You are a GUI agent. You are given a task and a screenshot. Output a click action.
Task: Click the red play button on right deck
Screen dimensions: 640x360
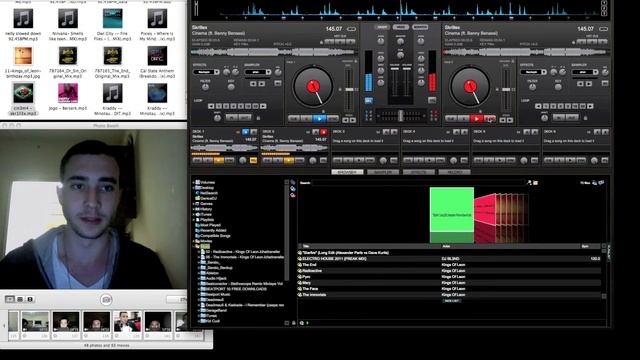(x=476, y=119)
